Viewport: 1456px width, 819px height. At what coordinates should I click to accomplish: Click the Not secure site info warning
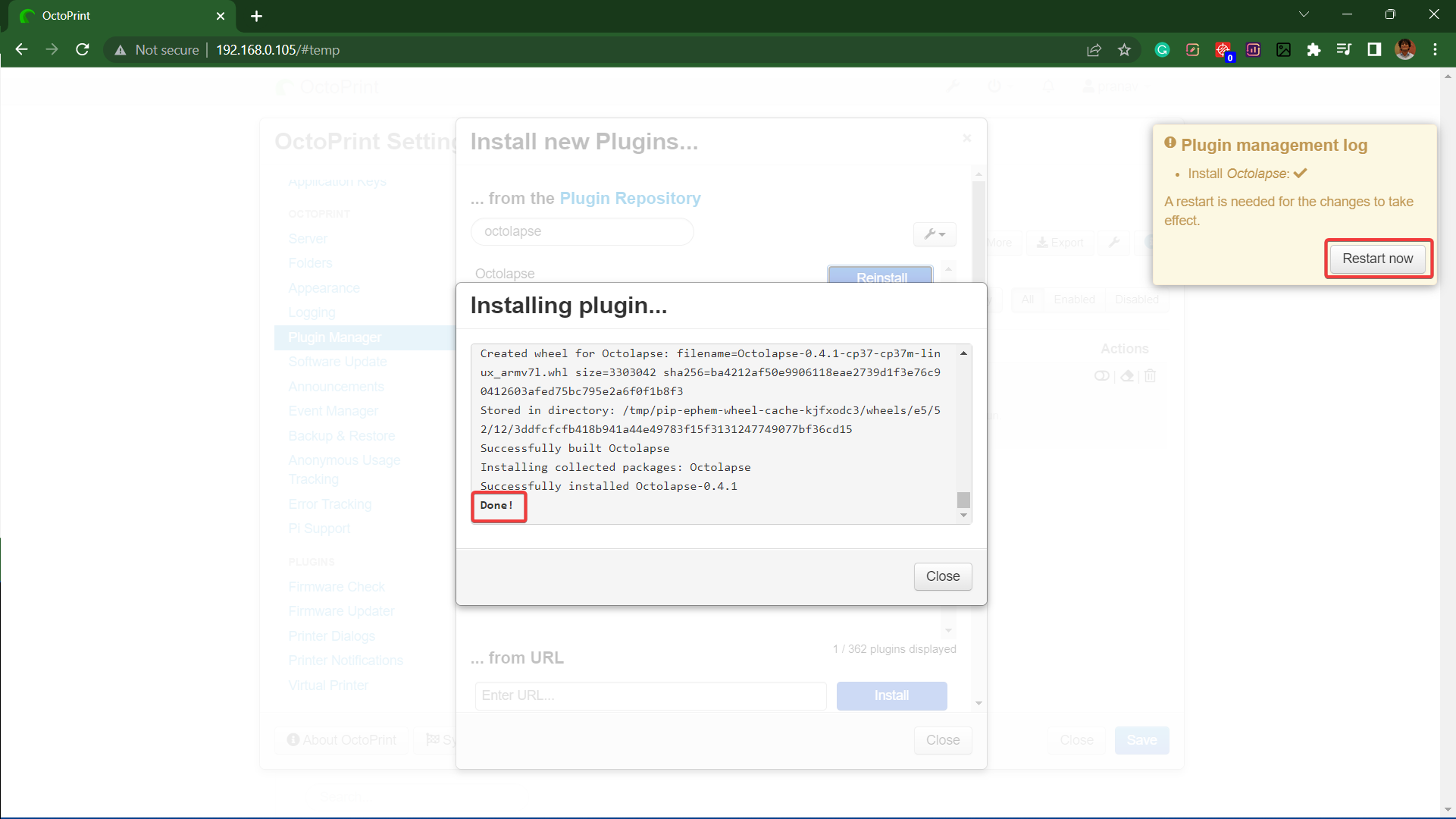coord(156,50)
